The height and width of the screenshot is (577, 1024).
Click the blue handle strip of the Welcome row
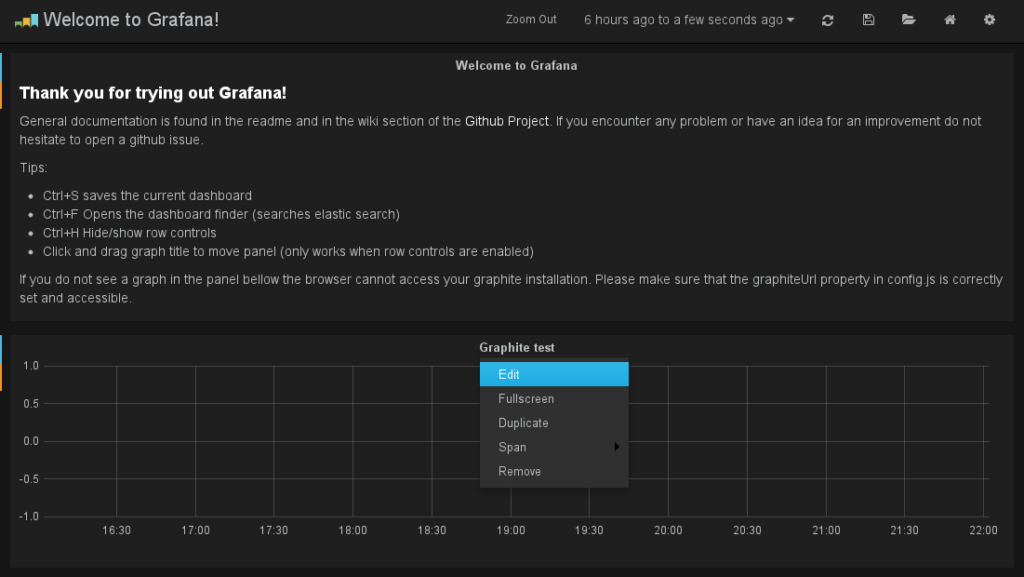tap(1, 67)
